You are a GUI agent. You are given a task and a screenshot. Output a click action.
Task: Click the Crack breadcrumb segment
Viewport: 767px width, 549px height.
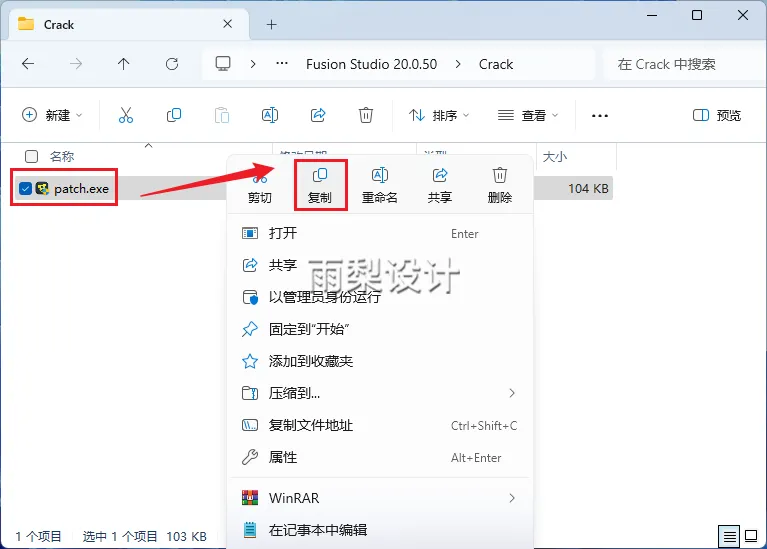496,64
